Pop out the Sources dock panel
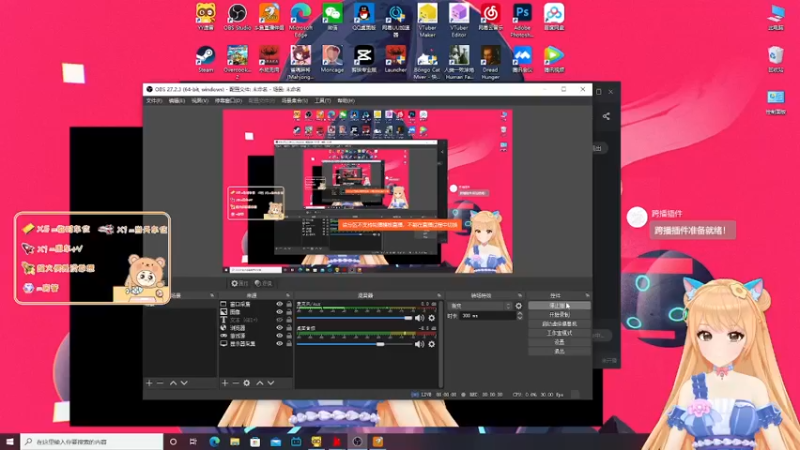The image size is (800, 450). (x=288, y=295)
